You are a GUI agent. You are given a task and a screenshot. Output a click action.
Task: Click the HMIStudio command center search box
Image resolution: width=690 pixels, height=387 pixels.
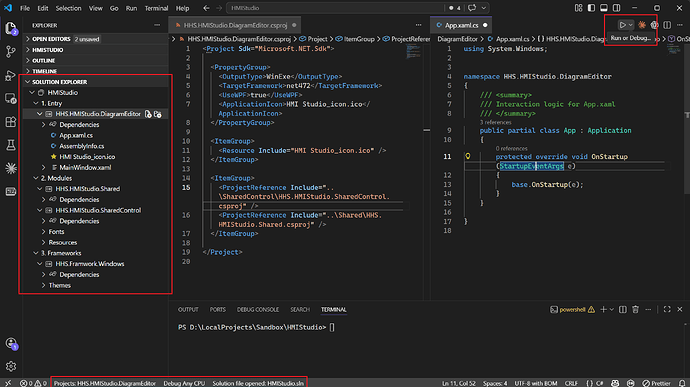334,8
